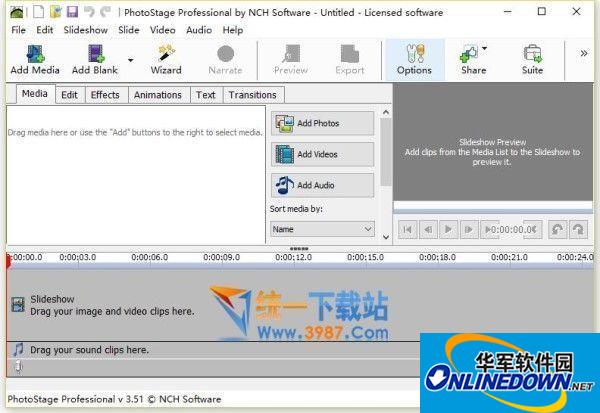
Task: Open the Audio menu
Action: click(x=199, y=30)
